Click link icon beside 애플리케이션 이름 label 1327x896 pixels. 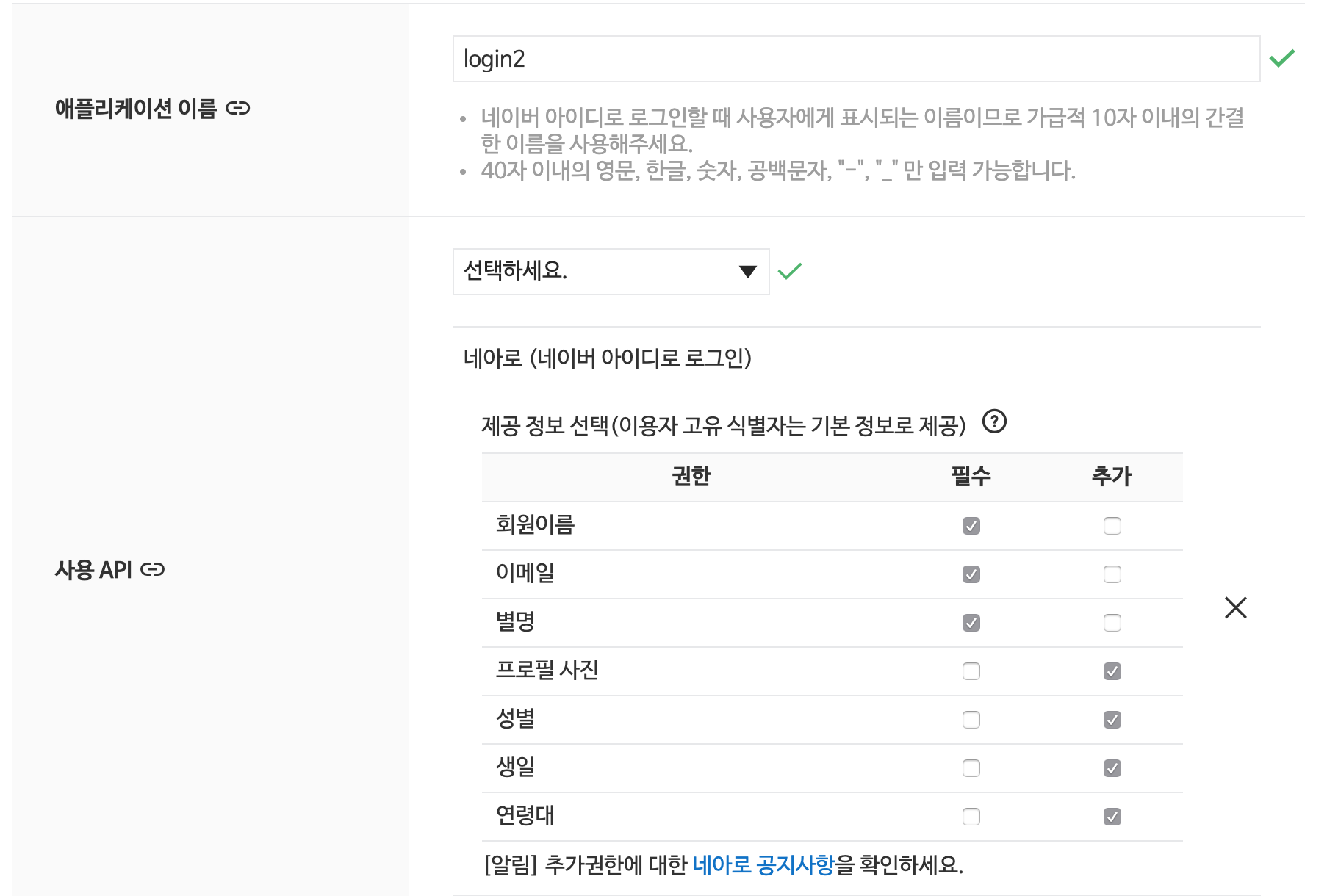click(x=237, y=109)
